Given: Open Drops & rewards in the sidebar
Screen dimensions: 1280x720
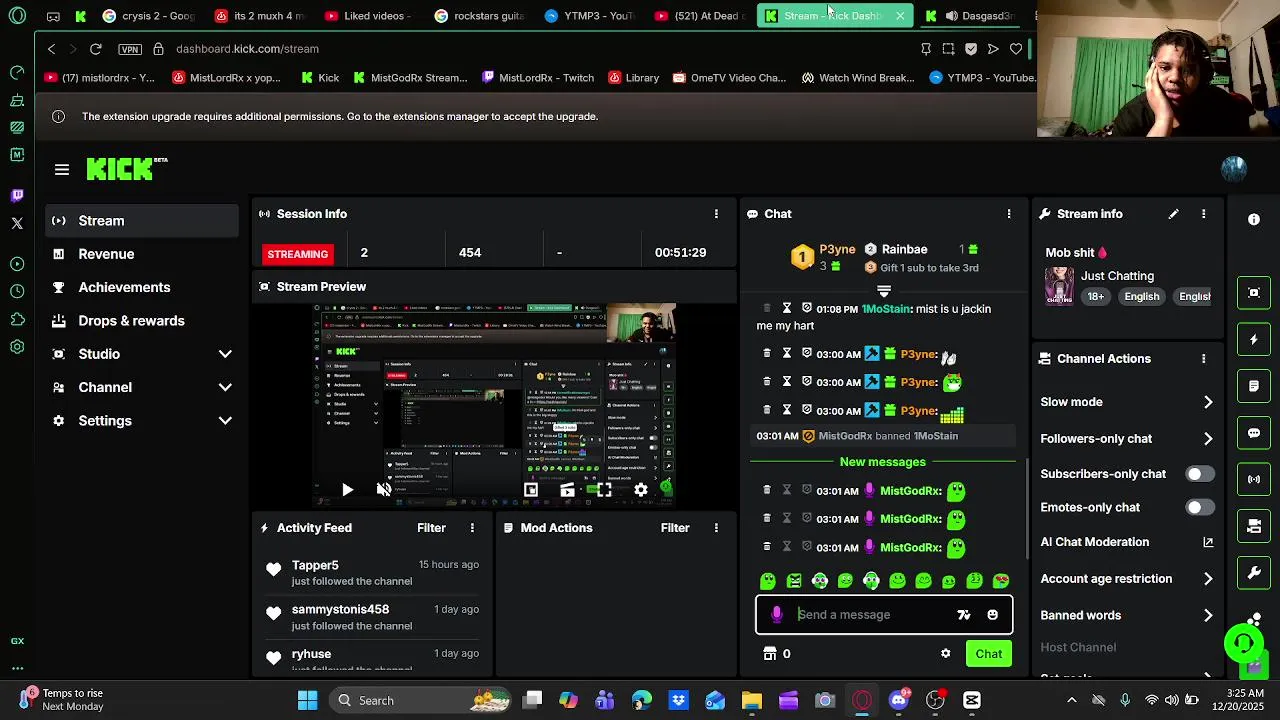Looking at the screenshot, I should (142, 321).
